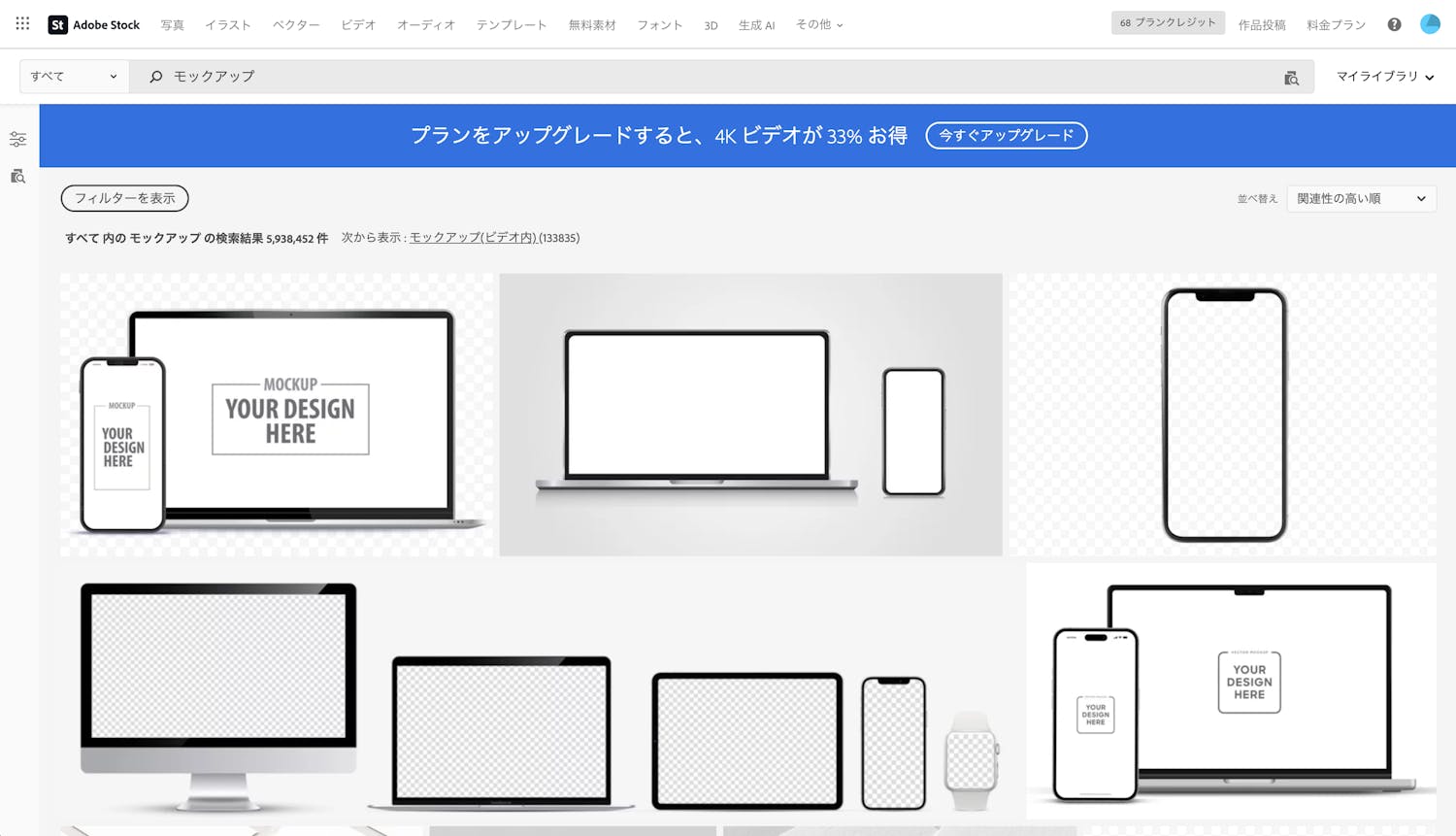Screen dimensions: 1456x836
Task: Open the モックアップ(ビデオ内) link
Action: (473, 238)
